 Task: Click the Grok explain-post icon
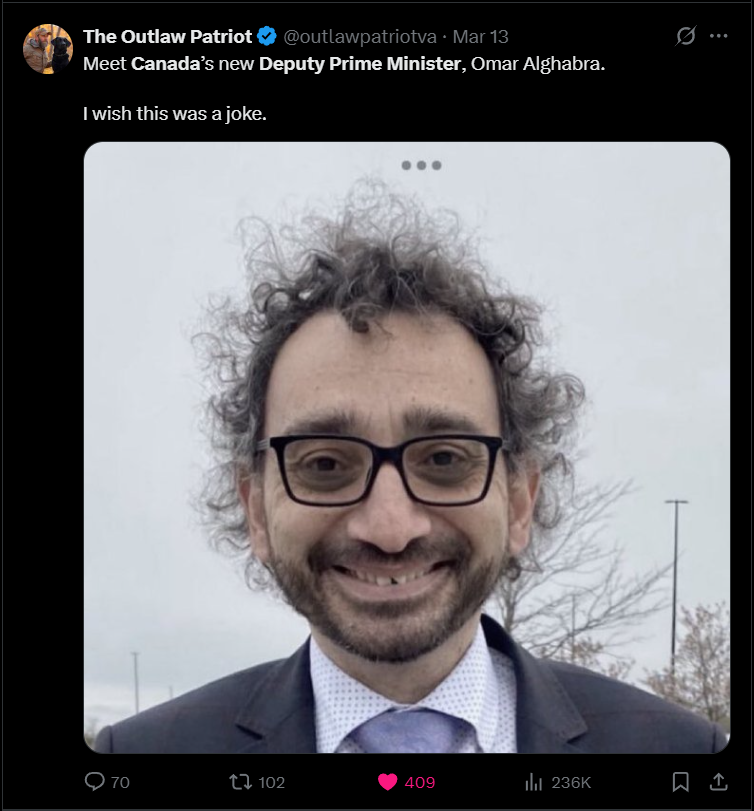pos(686,36)
